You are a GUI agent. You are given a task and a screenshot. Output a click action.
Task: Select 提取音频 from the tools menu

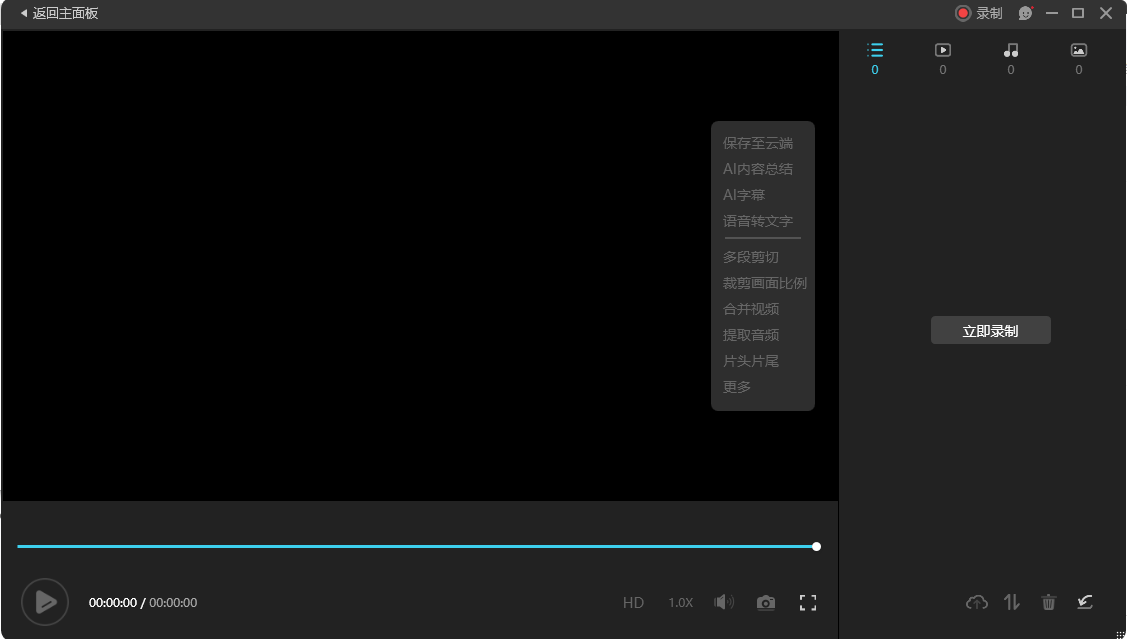(x=750, y=334)
